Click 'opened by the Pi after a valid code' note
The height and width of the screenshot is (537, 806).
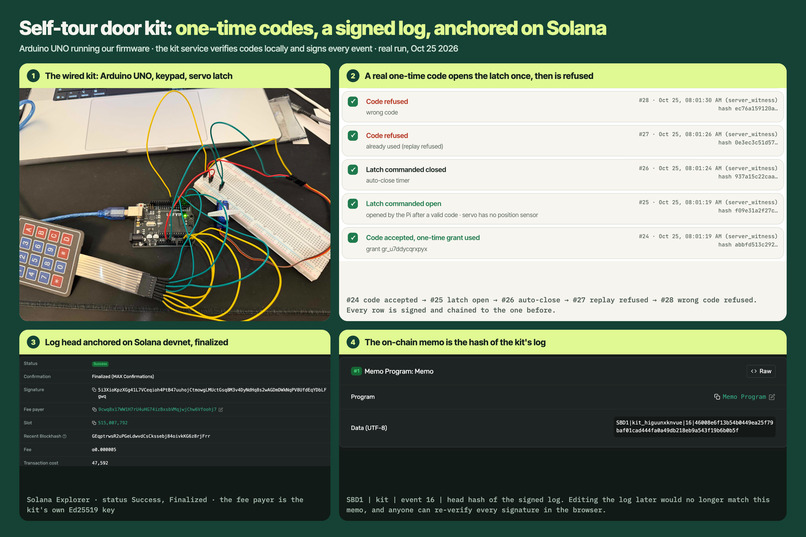click(x=452, y=215)
